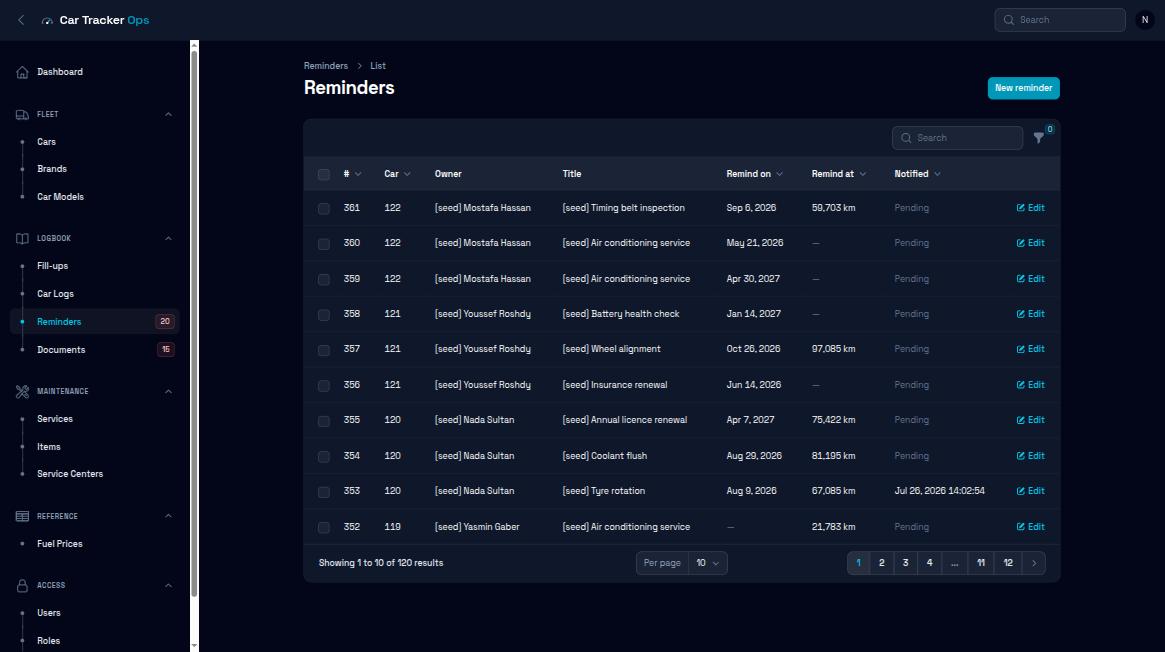Collapse the Logbook sidebar group
The height and width of the screenshot is (652, 1165).
click(168, 238)
